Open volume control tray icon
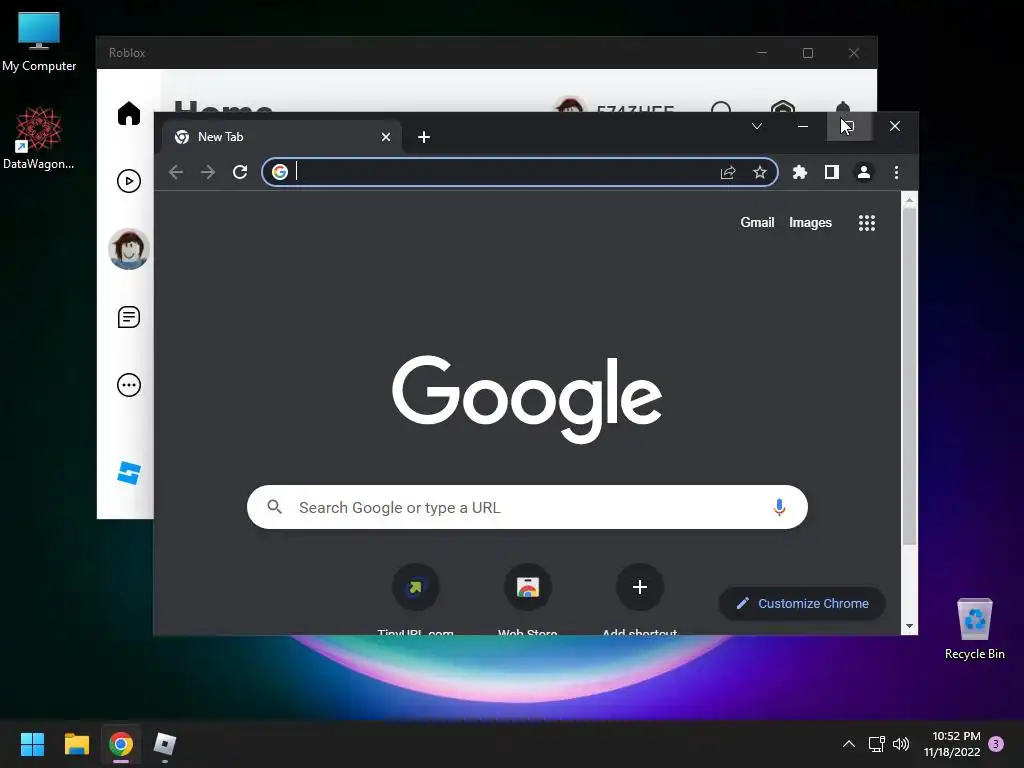 pyautogui.click(x=901, y=744)
